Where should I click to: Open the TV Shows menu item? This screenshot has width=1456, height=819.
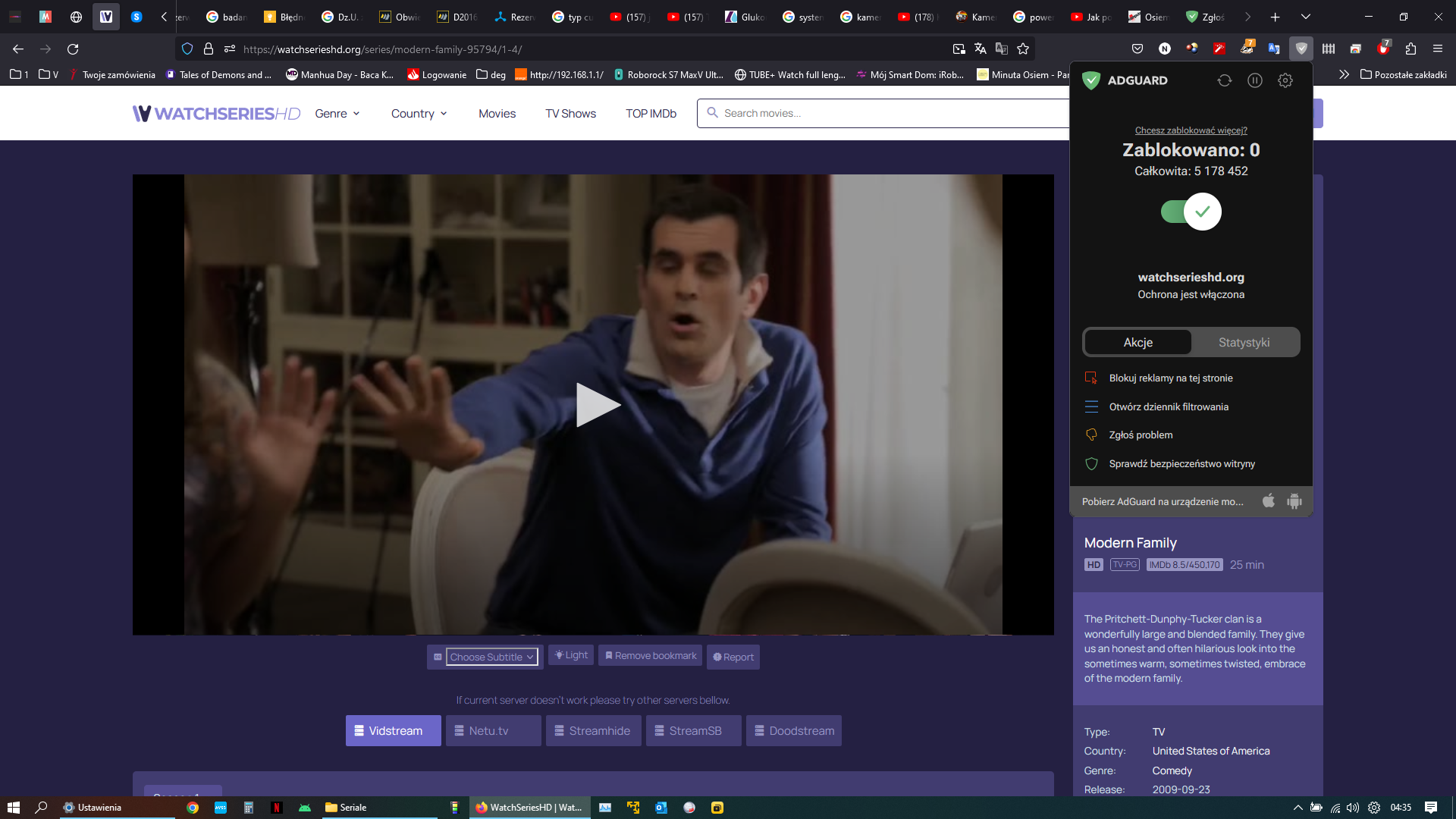[x=570, y=114]
